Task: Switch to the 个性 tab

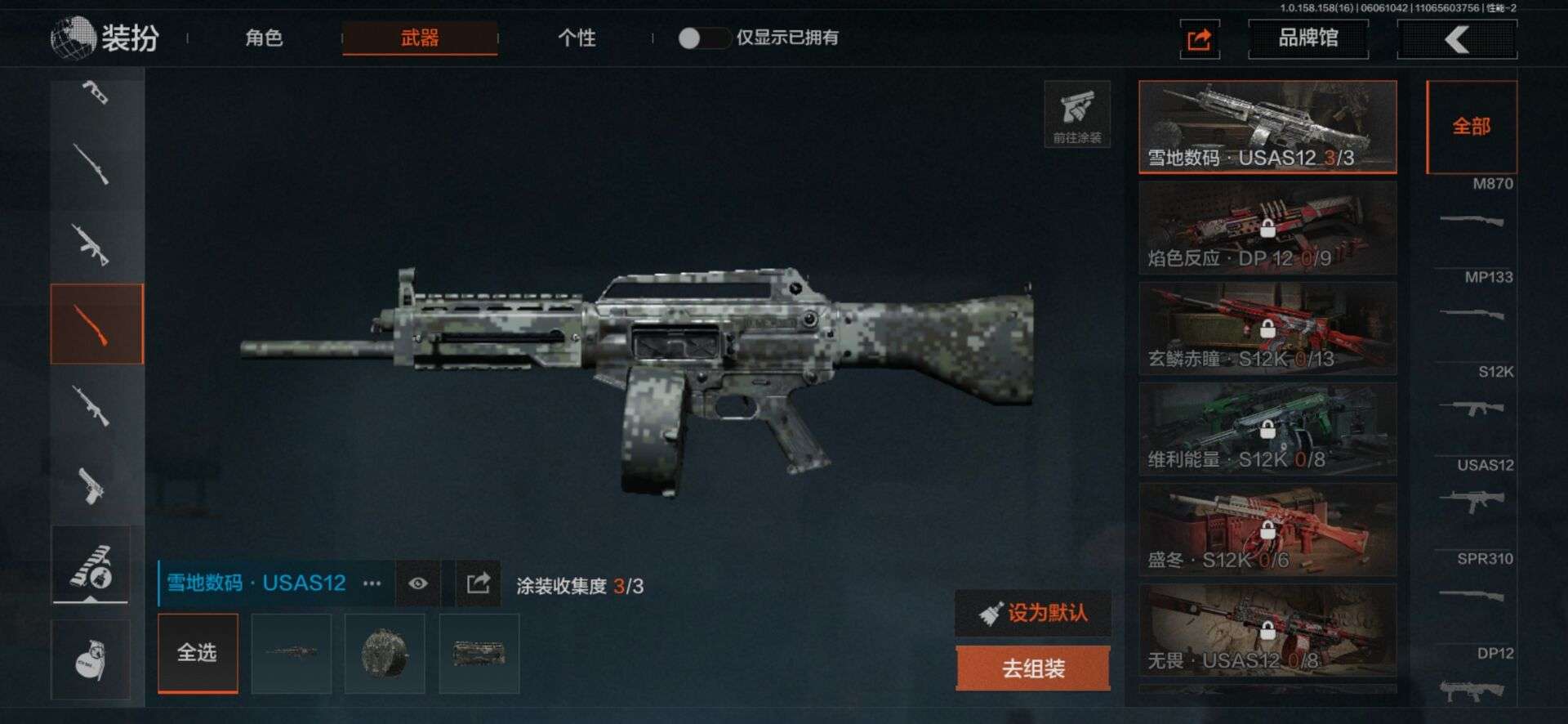Action: pos(577,38)
